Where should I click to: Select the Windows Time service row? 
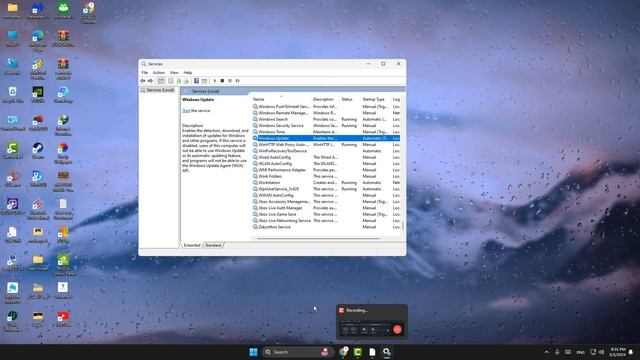tap(326, 132)
